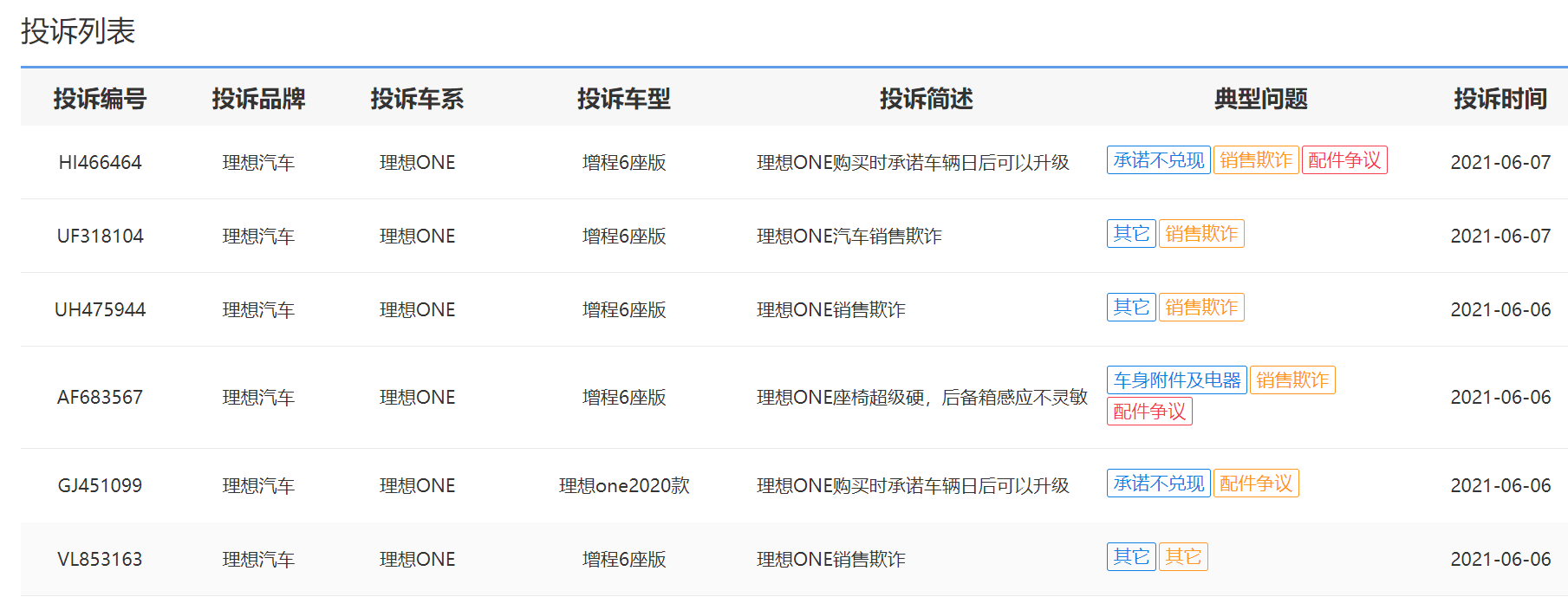Open description 理想ONE购买时承诺车辆日后可以升级 in HI466464 row

[x=913, y=162]
